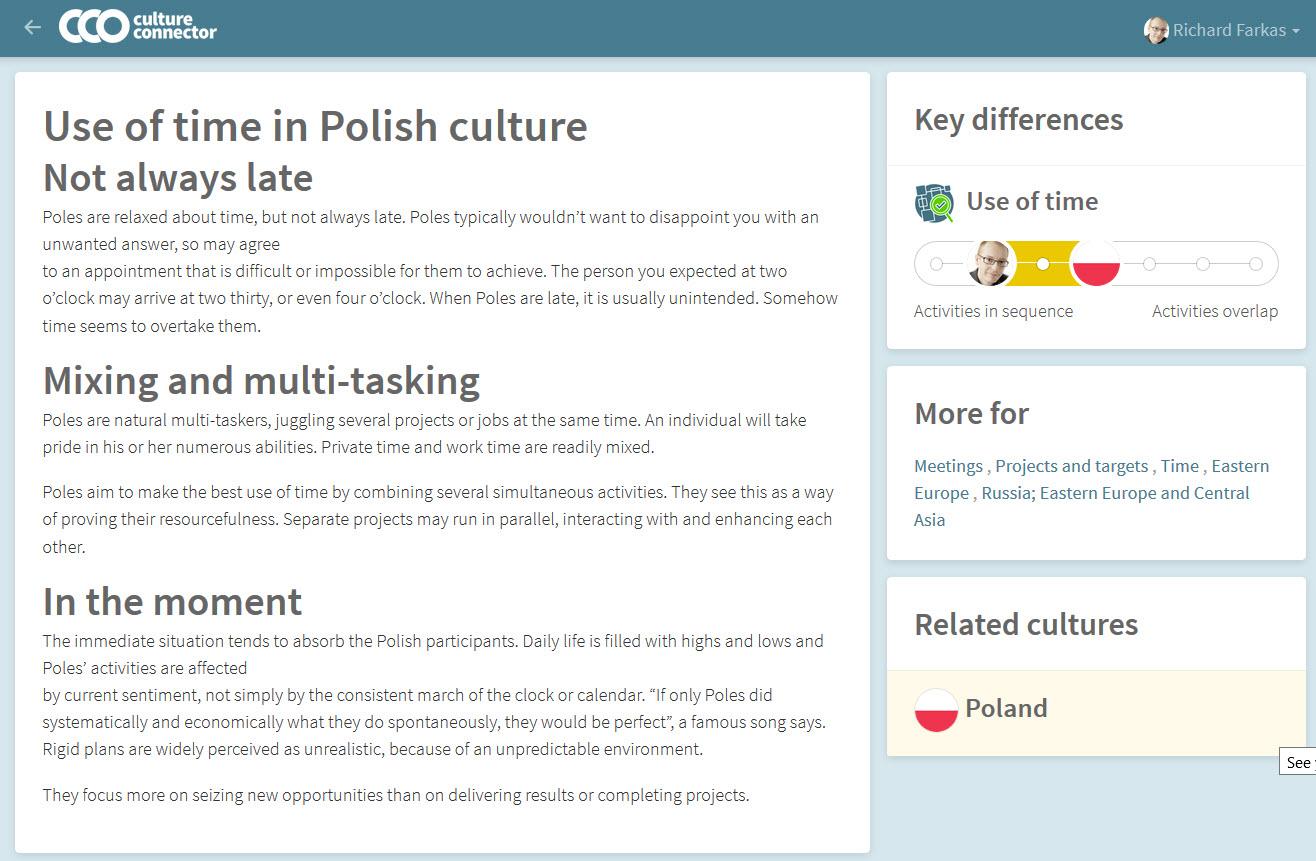The image size is (1316, 861).
Task: Select the first dot on the time scale
Action: 936,264
